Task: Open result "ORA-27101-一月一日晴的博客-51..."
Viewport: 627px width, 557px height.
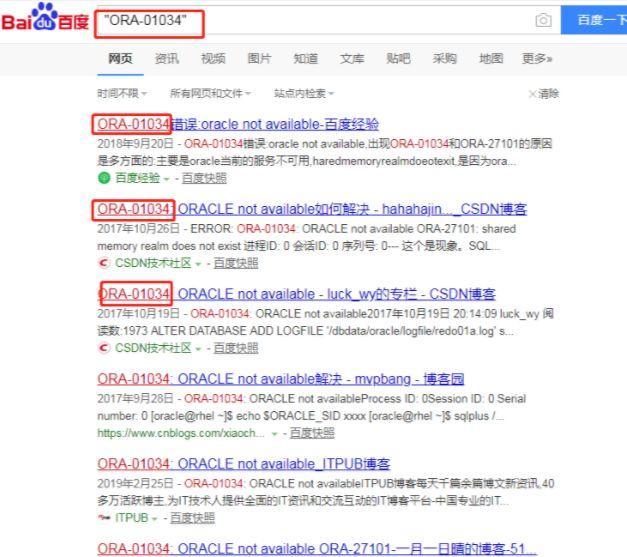Action: [x=317, y=549]
